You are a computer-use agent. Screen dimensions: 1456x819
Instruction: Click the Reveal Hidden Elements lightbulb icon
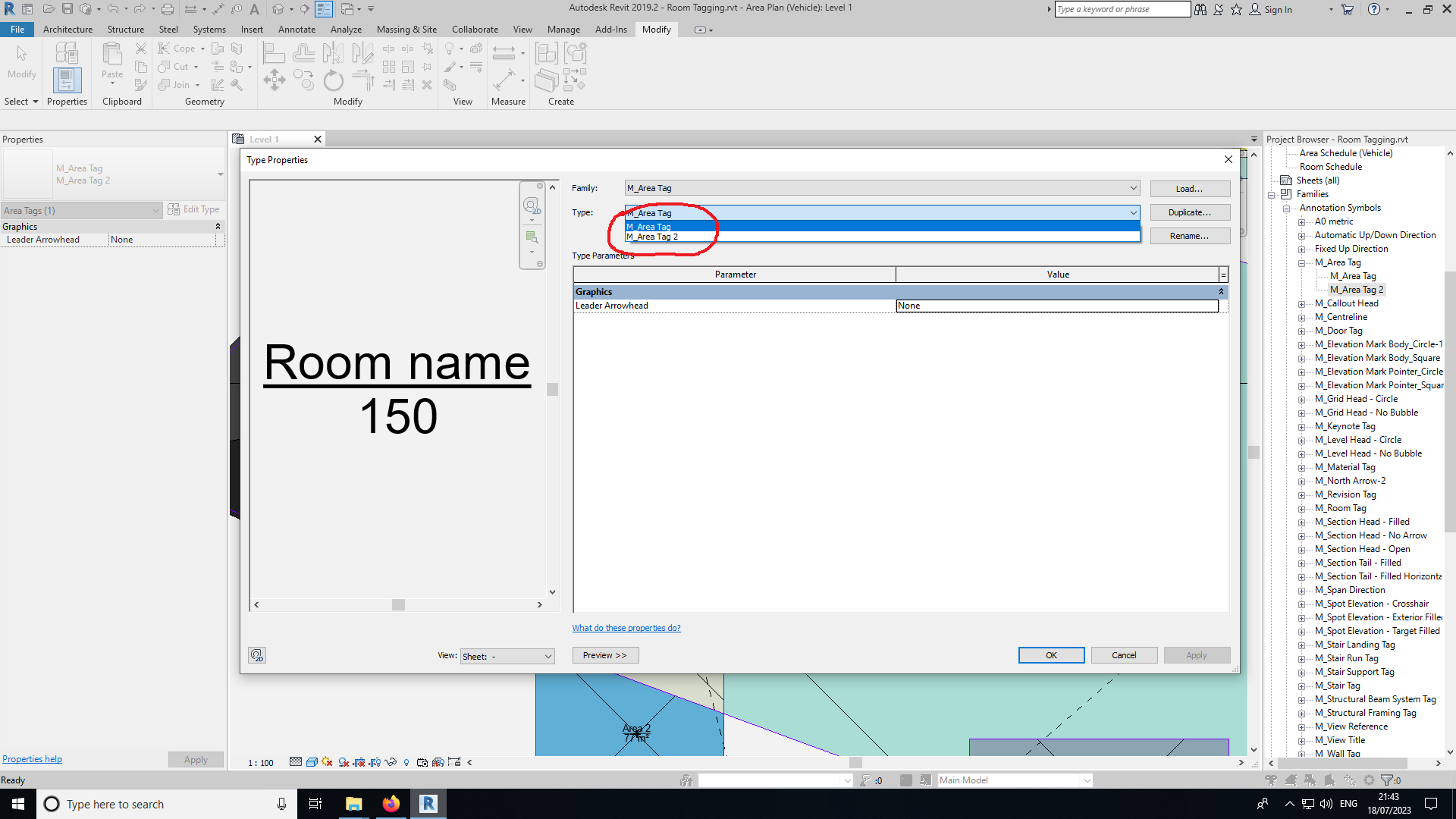point(407,762)
